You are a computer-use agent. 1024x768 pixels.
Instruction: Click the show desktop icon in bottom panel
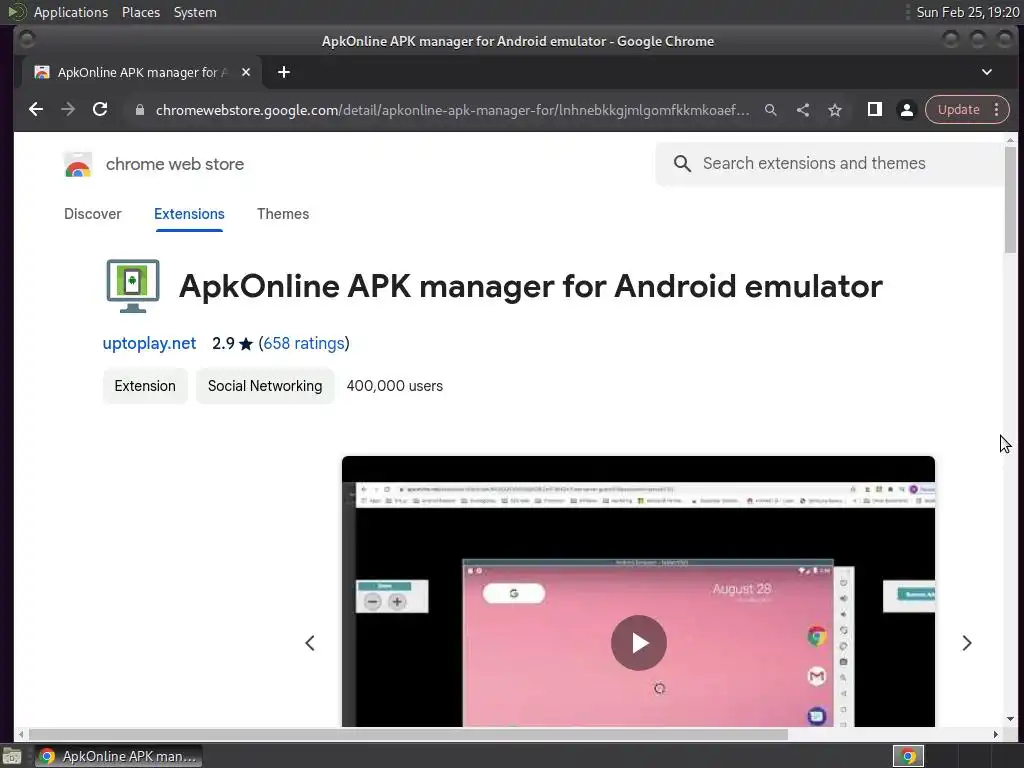(12, 756)
